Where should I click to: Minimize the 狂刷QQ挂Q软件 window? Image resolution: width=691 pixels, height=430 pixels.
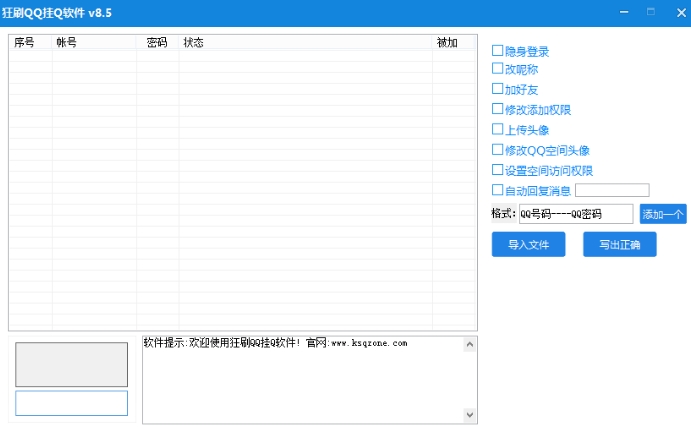tap(624, 12)
